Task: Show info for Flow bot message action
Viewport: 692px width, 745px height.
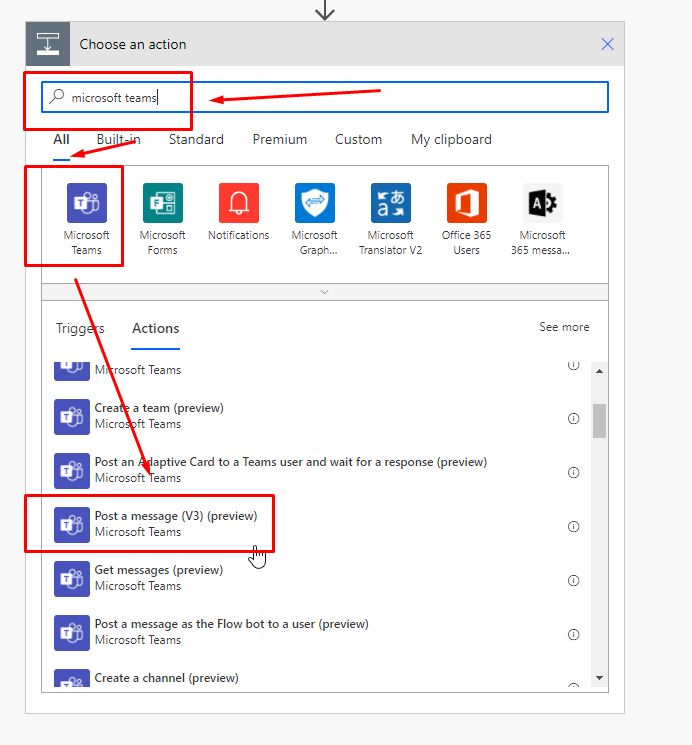Action: [574, 635]
